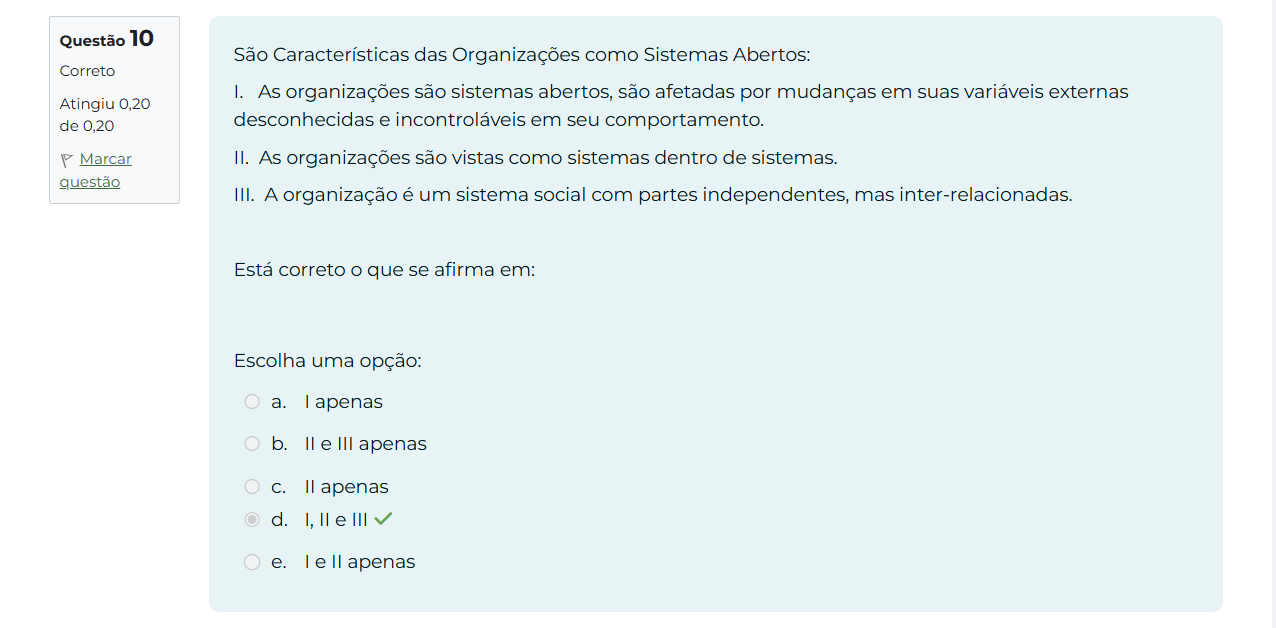Select radio button for option a

[x=252, y=402]
